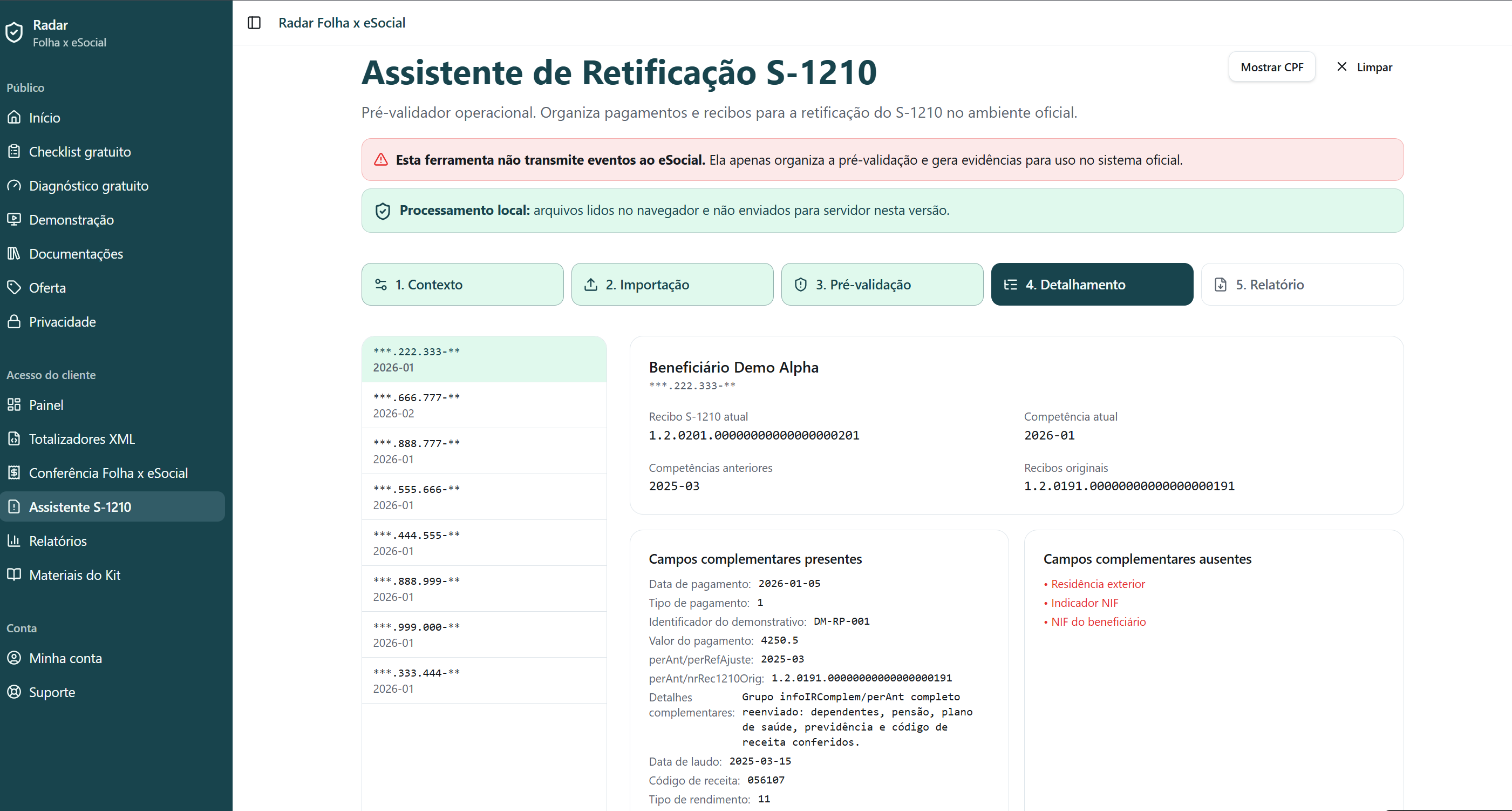The height and width of the screenshot is (811, 1512).
Task: Open Conferência Folha x eSocial
Action: pos(113,473)
